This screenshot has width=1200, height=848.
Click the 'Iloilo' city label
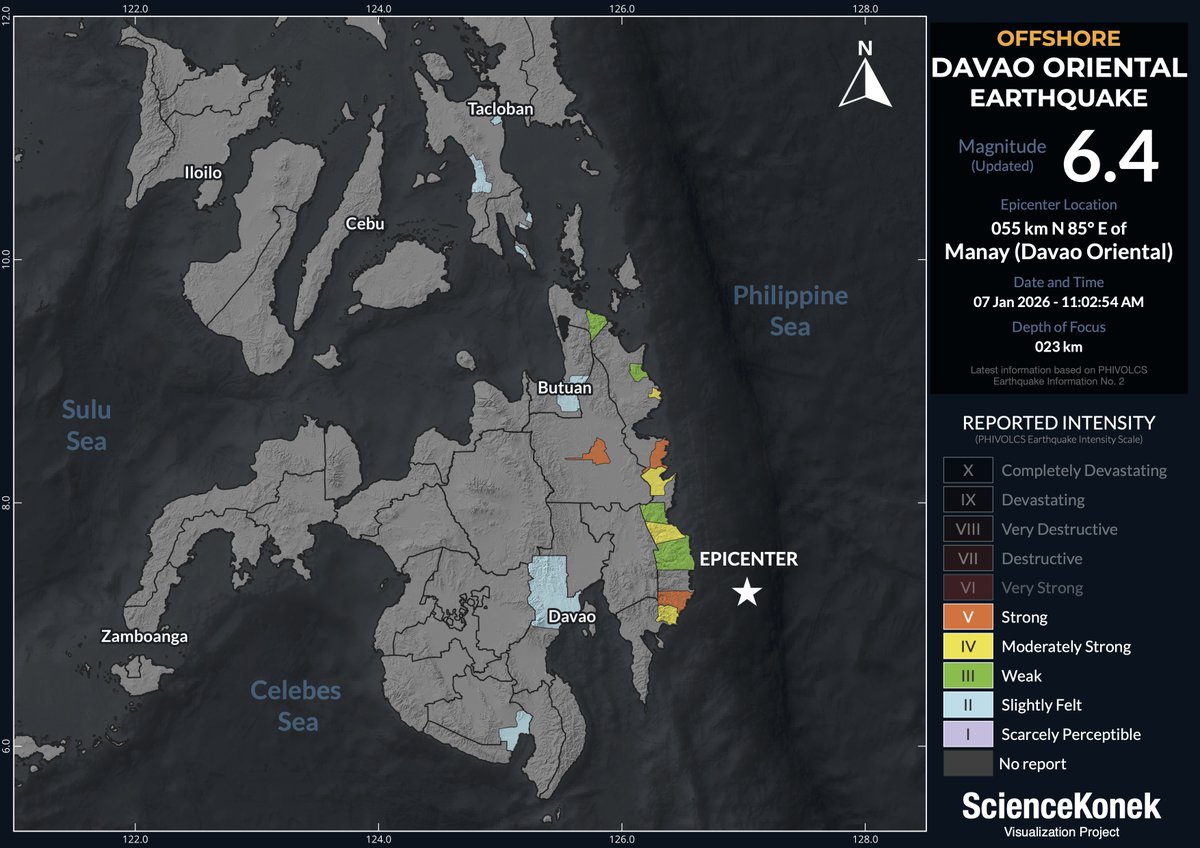203,173
